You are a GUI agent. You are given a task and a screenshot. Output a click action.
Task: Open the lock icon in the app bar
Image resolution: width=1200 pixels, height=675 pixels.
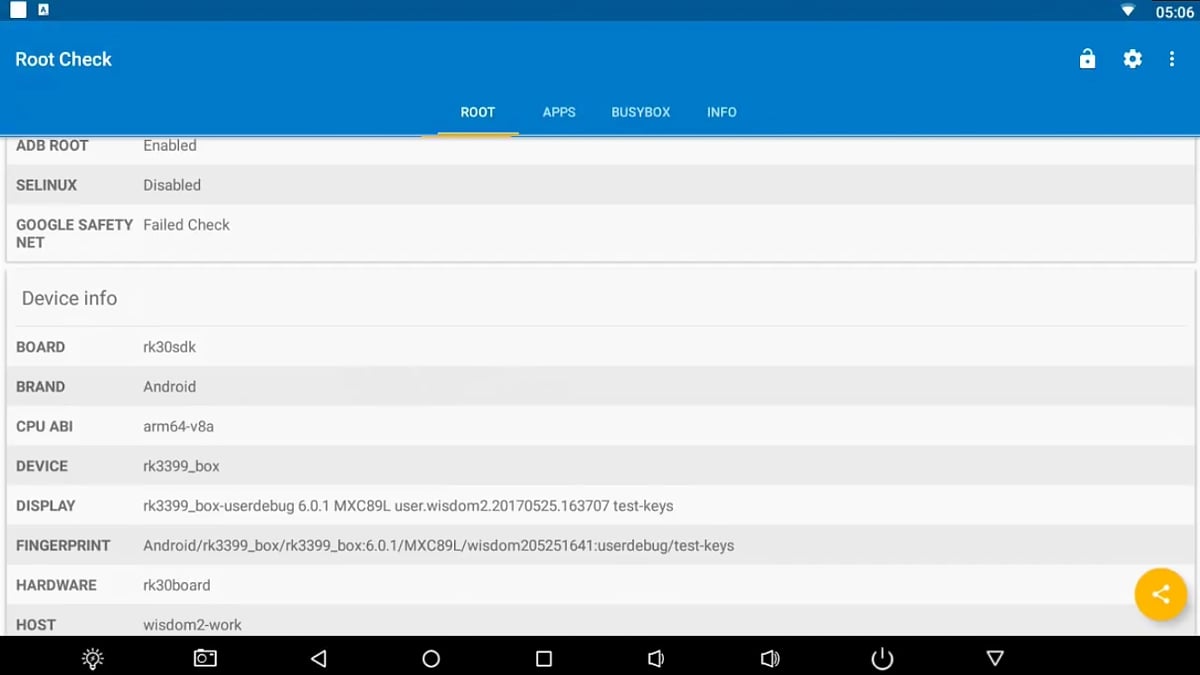pos(1086,59)
